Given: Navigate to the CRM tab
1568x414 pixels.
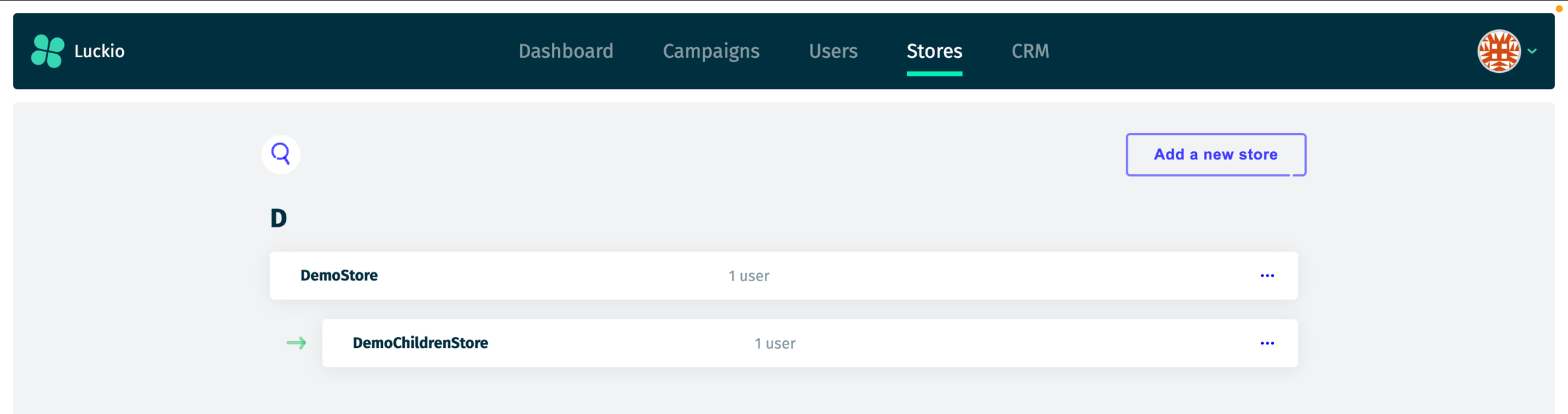Looking at the screenshot, I should 1030,52.
